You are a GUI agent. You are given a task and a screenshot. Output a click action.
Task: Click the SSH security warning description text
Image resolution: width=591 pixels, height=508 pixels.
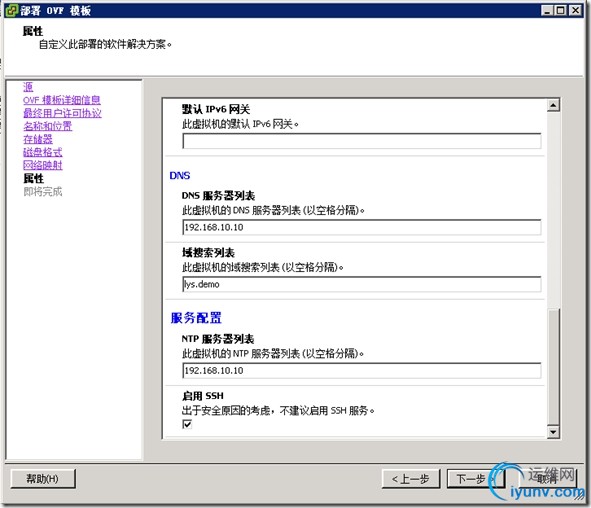(x=278, y=410)
